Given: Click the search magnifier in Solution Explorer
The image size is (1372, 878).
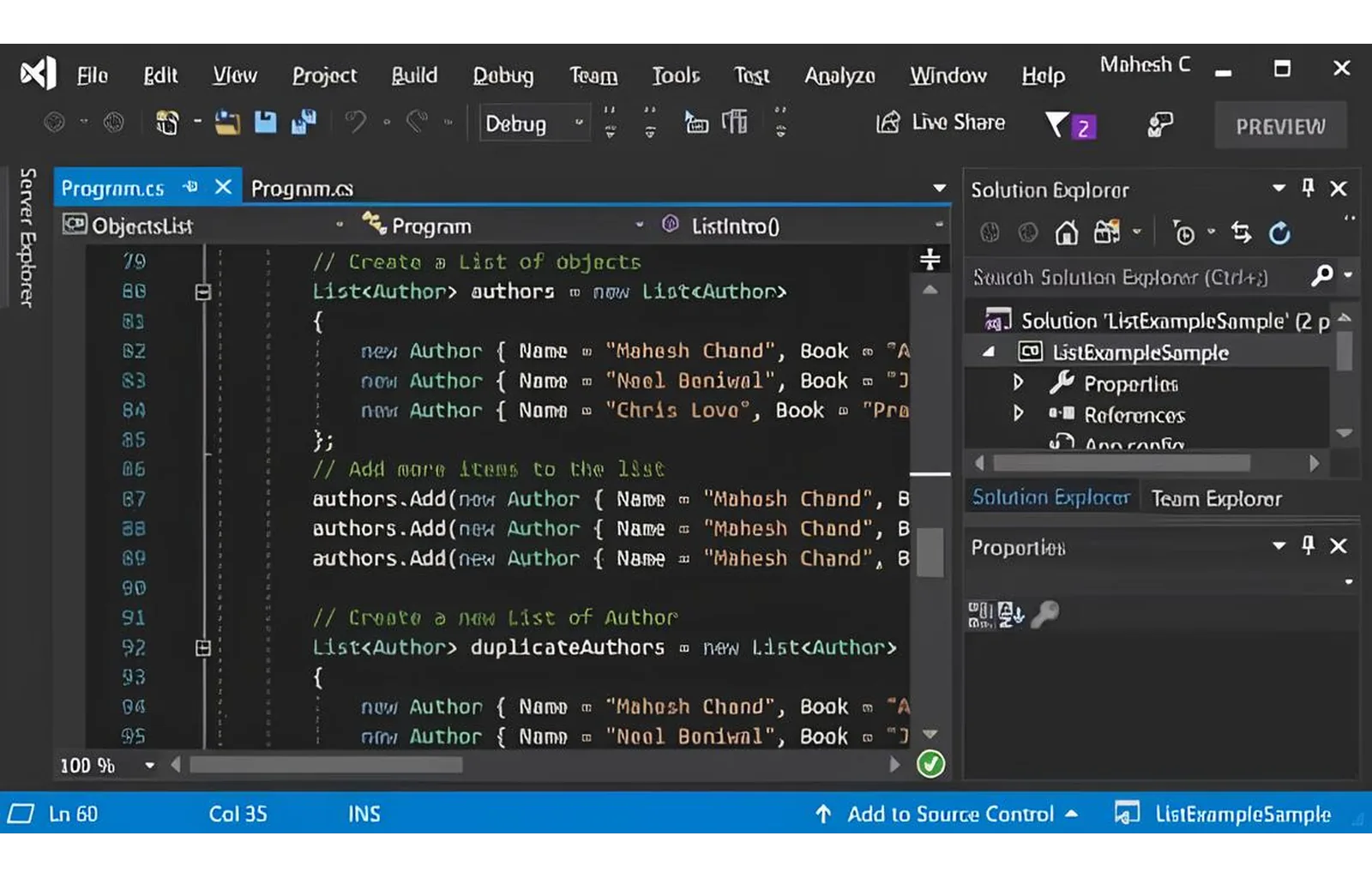Looking at the screenshot, I should pyautogui.click(x=1321, y=275).
